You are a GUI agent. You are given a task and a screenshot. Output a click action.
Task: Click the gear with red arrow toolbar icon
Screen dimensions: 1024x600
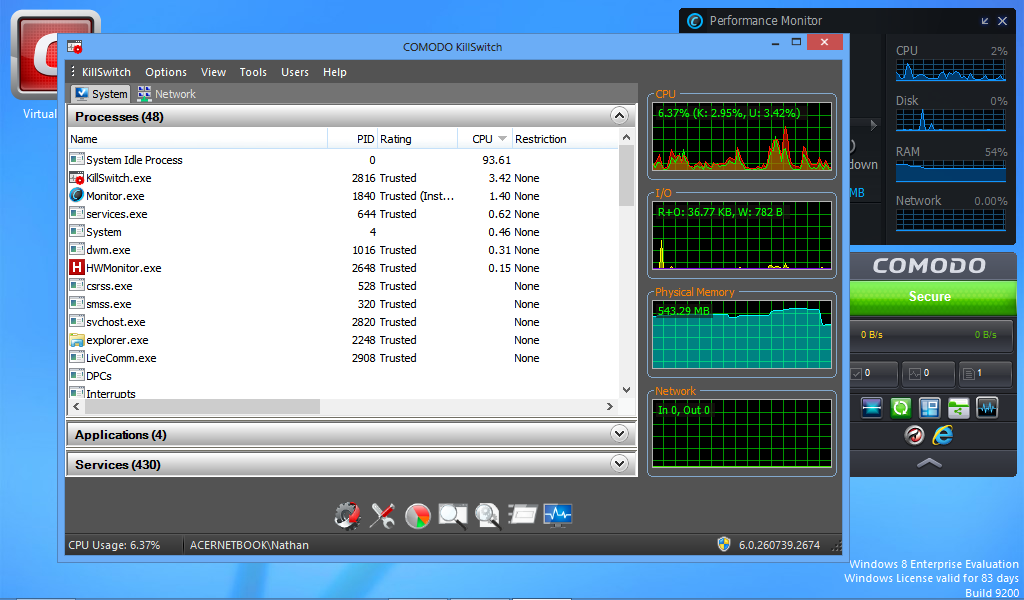click(x=347, y=515)
